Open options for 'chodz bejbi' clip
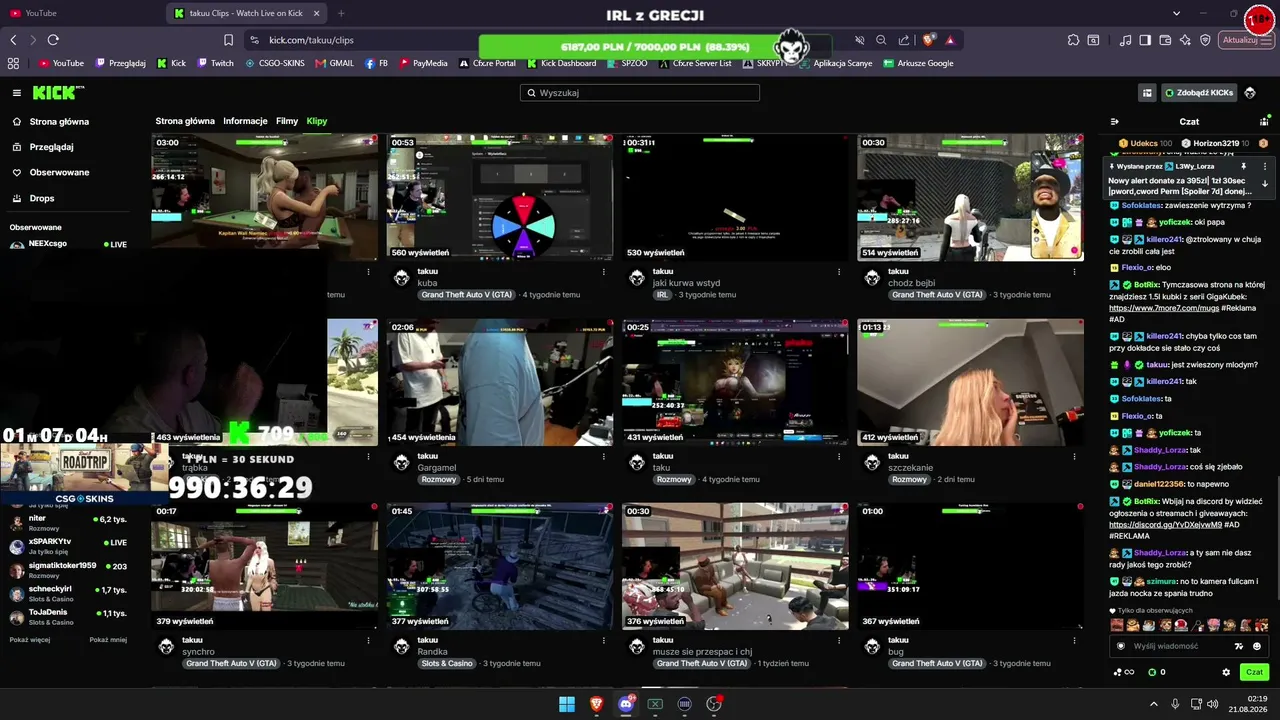1280x720 pixels. (x=1075, y=272)
